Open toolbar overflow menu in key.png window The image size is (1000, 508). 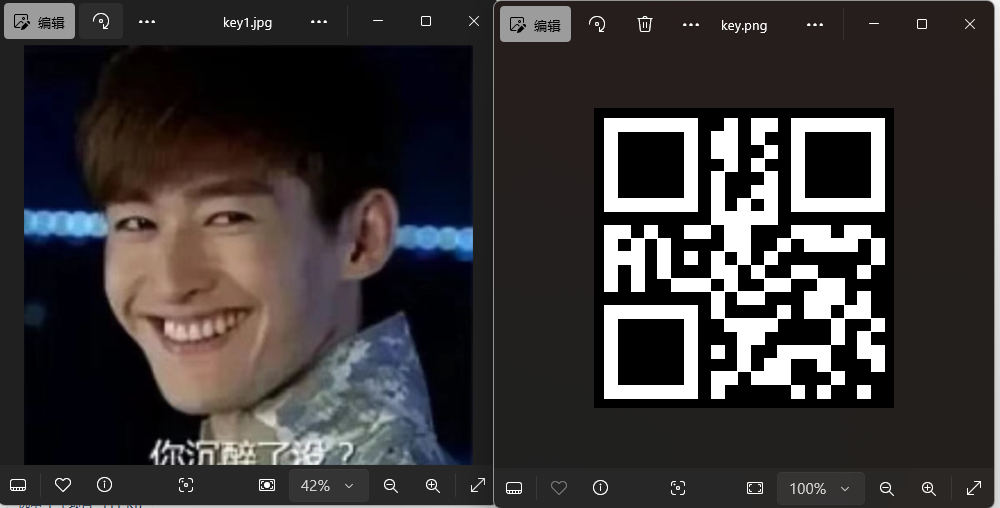pyautogui.click(x=691, y=25)
